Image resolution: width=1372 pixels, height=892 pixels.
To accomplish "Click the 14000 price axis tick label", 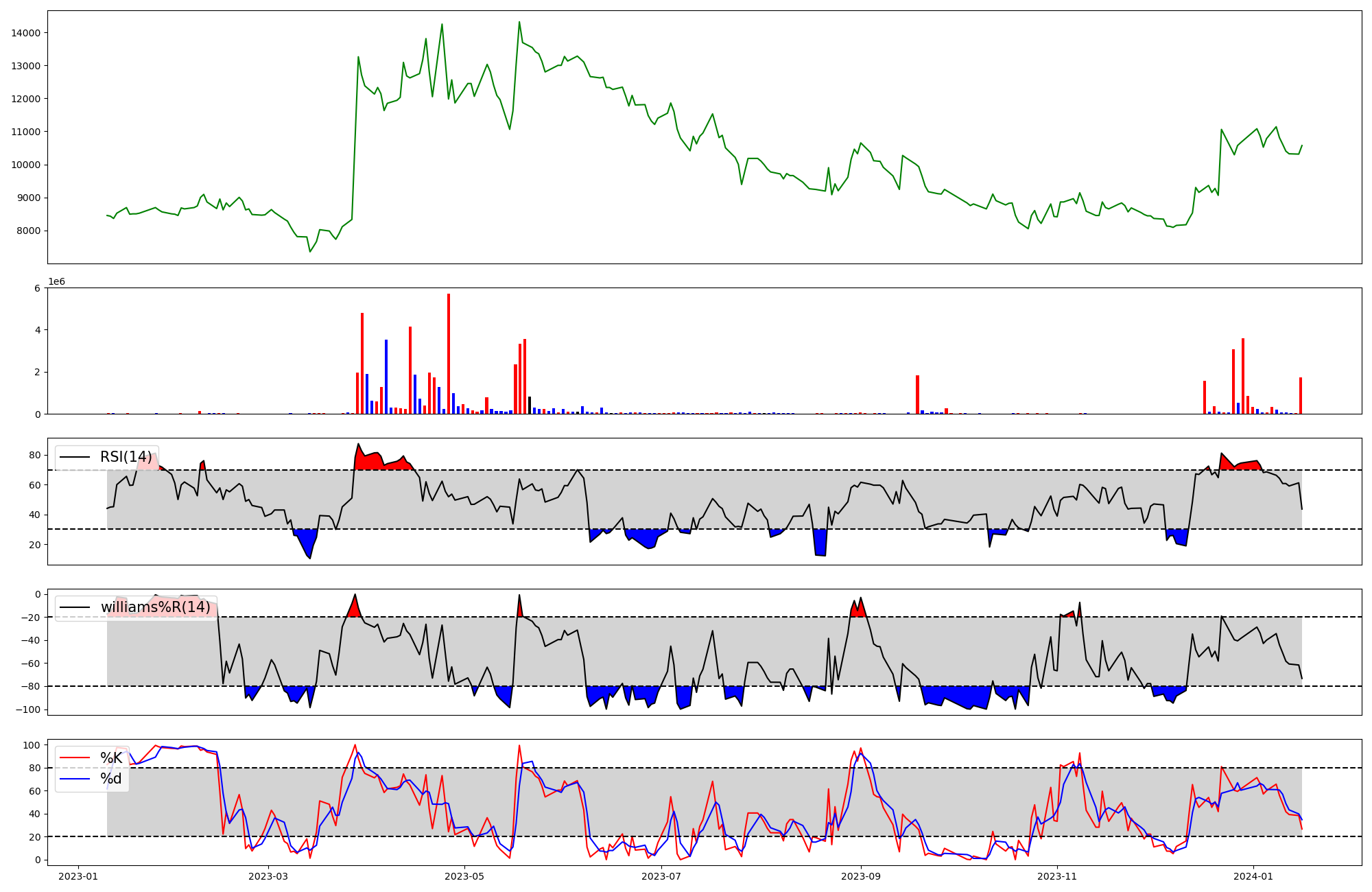I will tap(25, 33).
